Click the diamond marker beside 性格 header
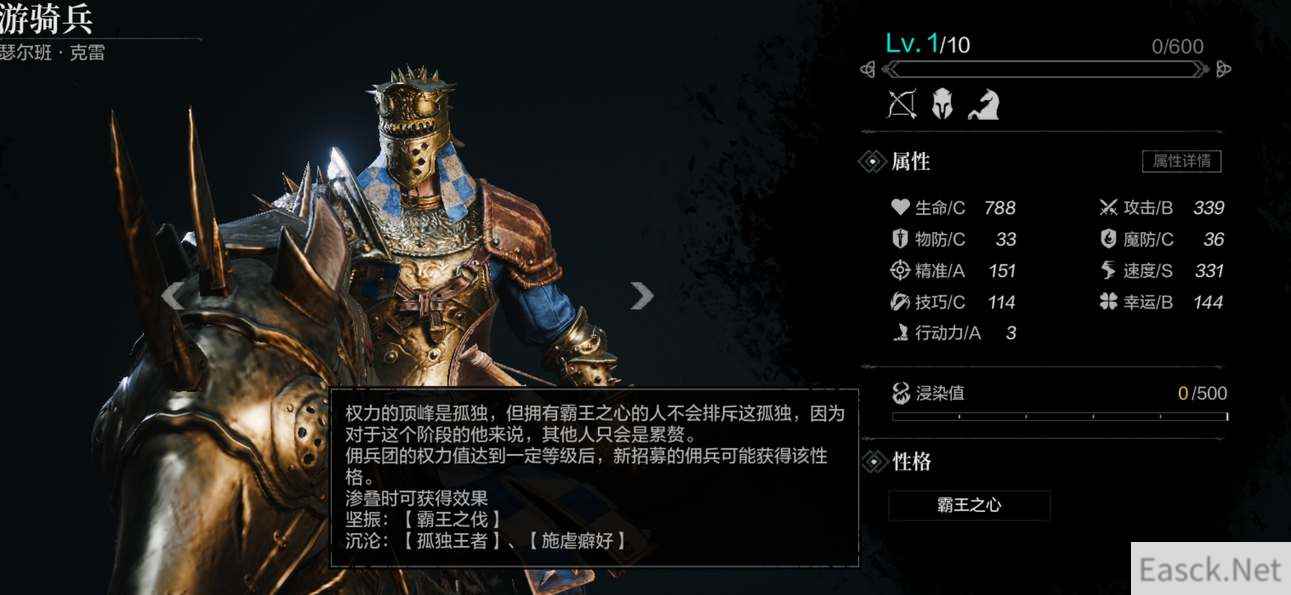1291x595 pixels. pyautogui.click(x=873, y=461)
